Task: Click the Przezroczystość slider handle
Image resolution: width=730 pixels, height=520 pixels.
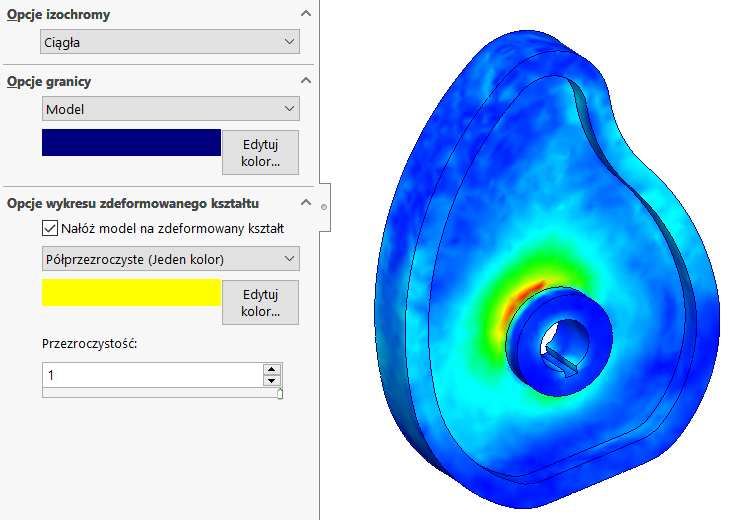Action: [x=279, y=394]
